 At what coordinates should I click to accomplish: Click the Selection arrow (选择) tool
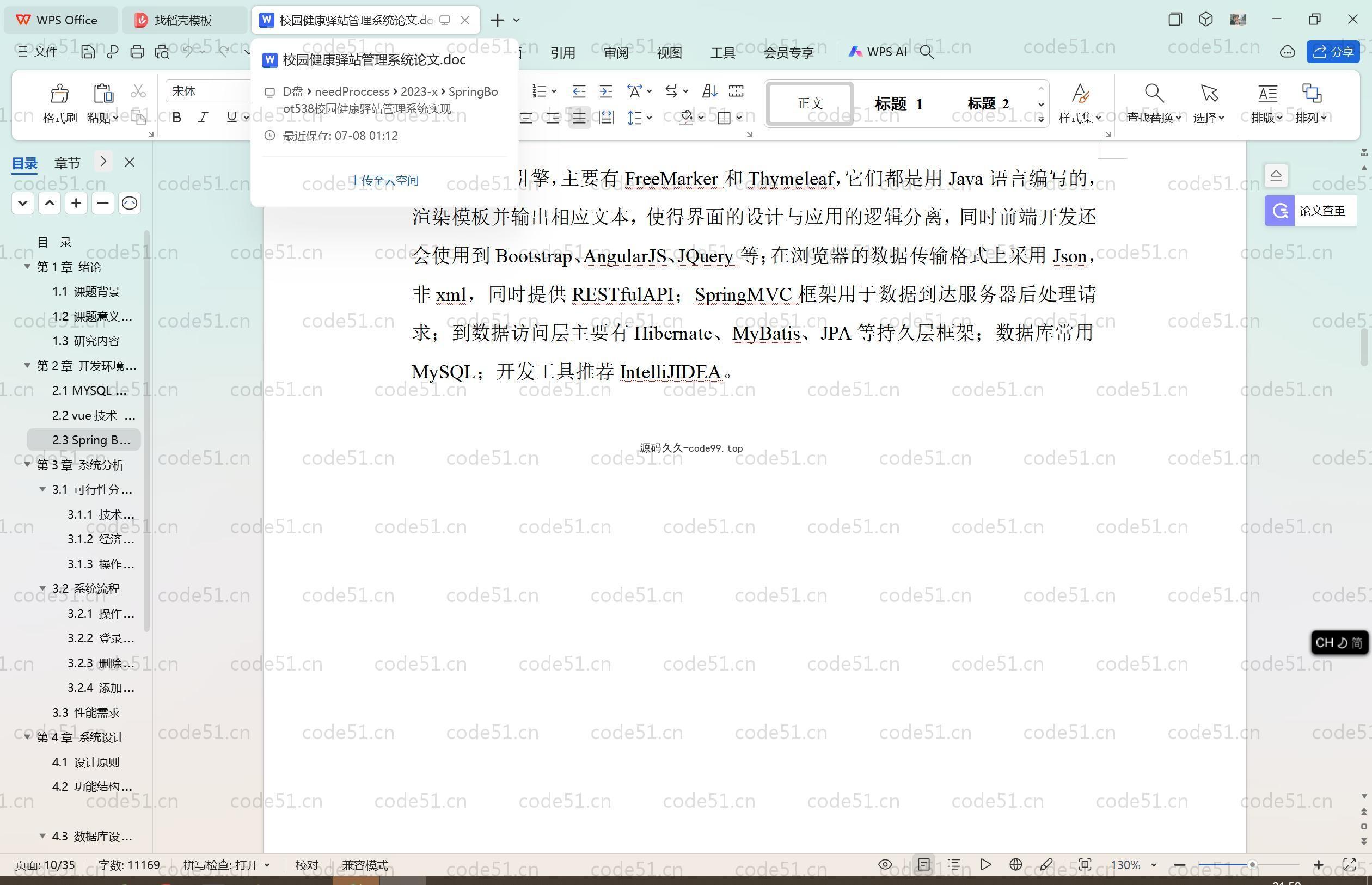tap(1209, 93)
